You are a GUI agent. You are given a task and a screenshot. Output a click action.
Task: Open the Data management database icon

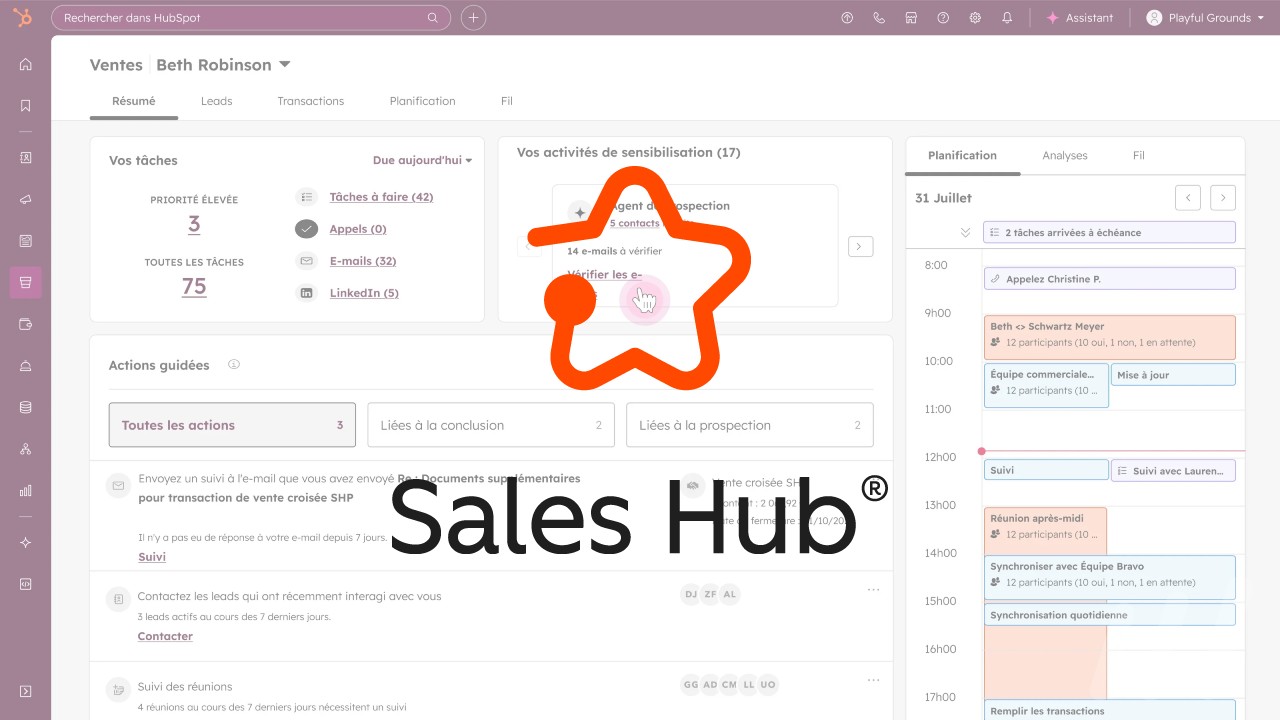[x=25, y=407]
